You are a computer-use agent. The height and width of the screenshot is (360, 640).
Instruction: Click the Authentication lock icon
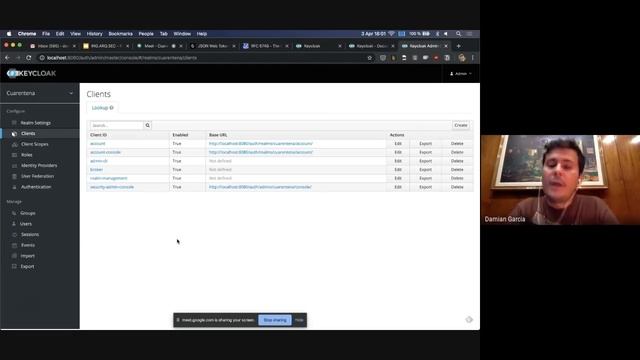[x=14, y=187]
